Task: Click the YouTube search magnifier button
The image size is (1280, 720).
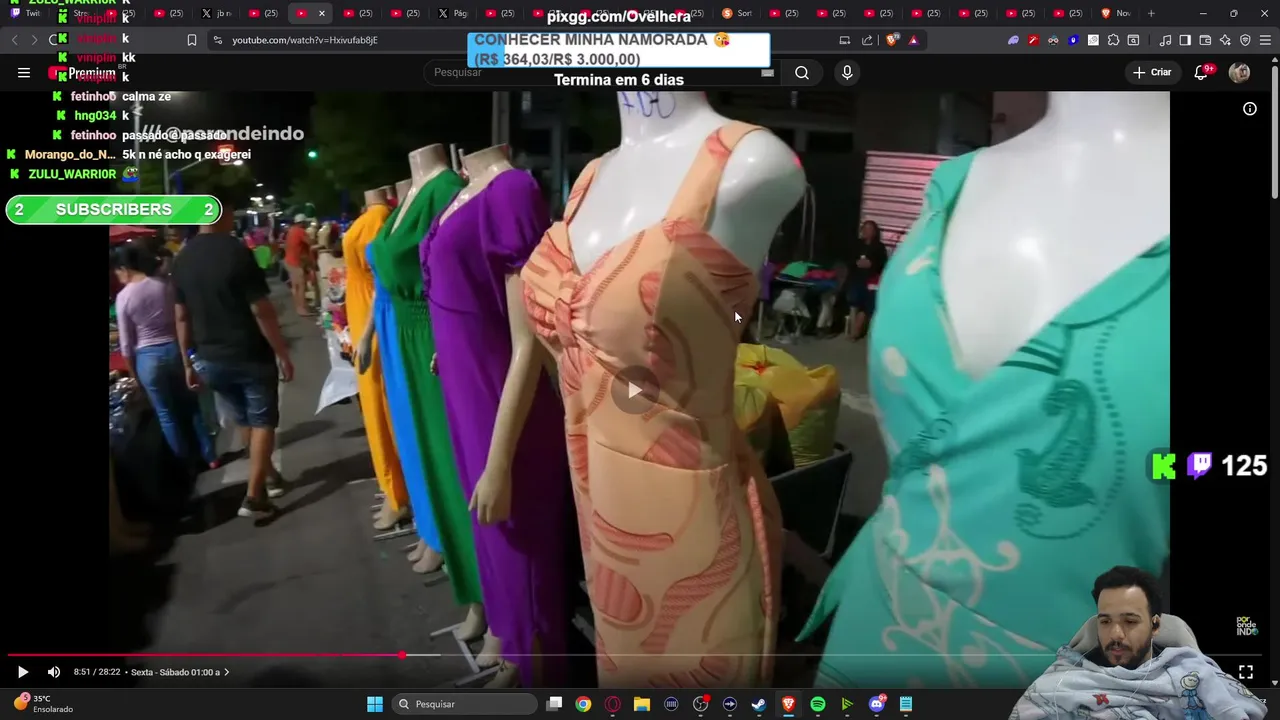Action: tap(802, 72)
